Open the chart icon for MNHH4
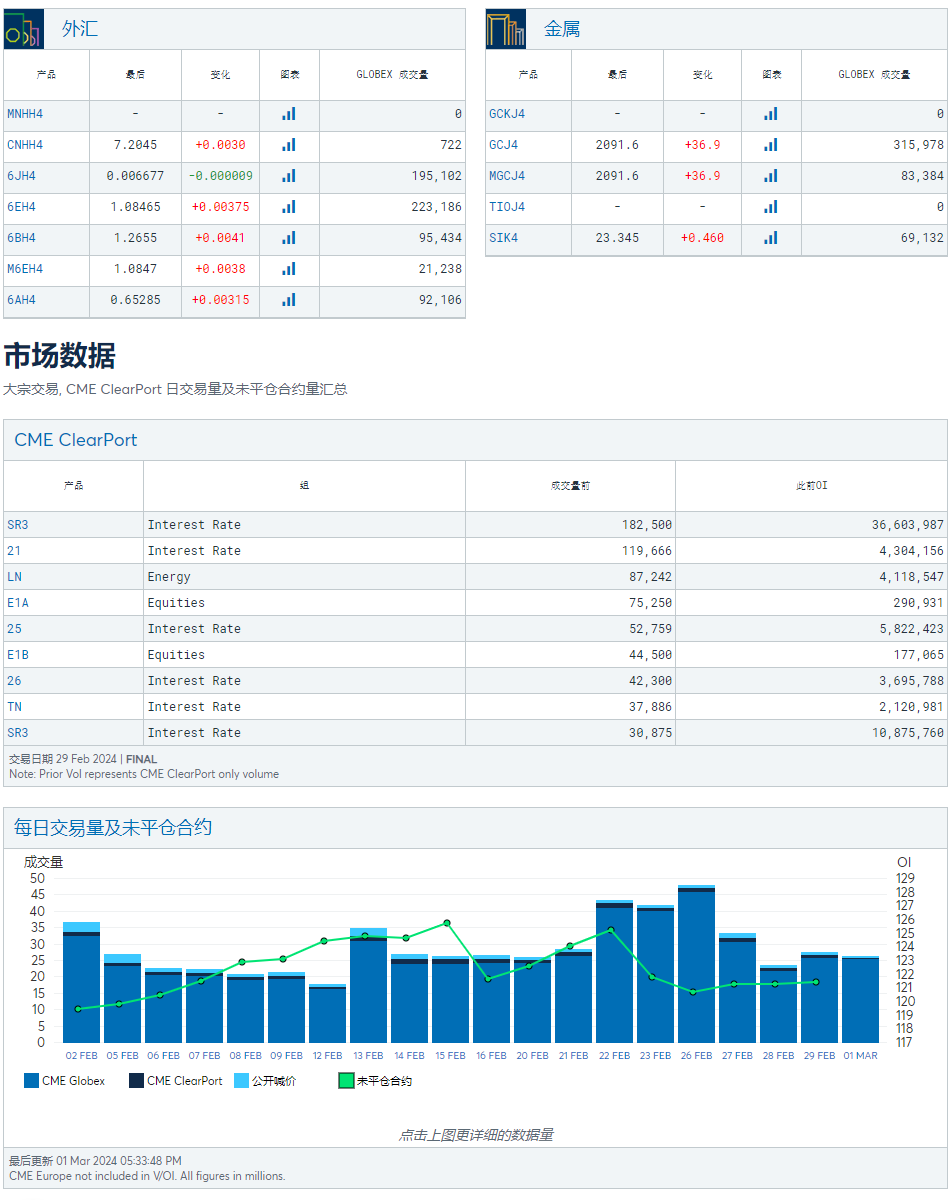 tap(289, 114)
